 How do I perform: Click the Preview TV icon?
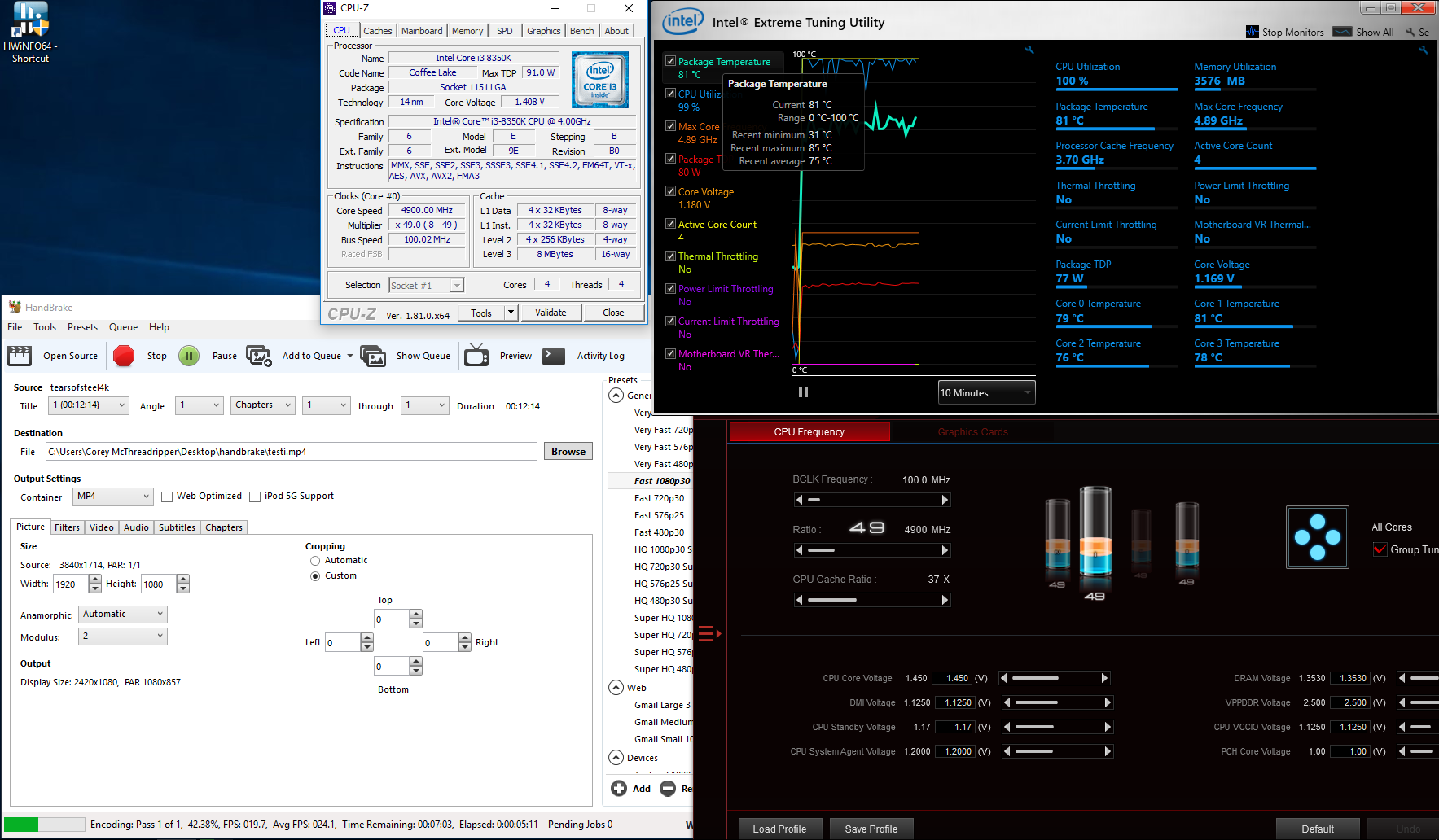pyautogui.click(x=476, y=356)
